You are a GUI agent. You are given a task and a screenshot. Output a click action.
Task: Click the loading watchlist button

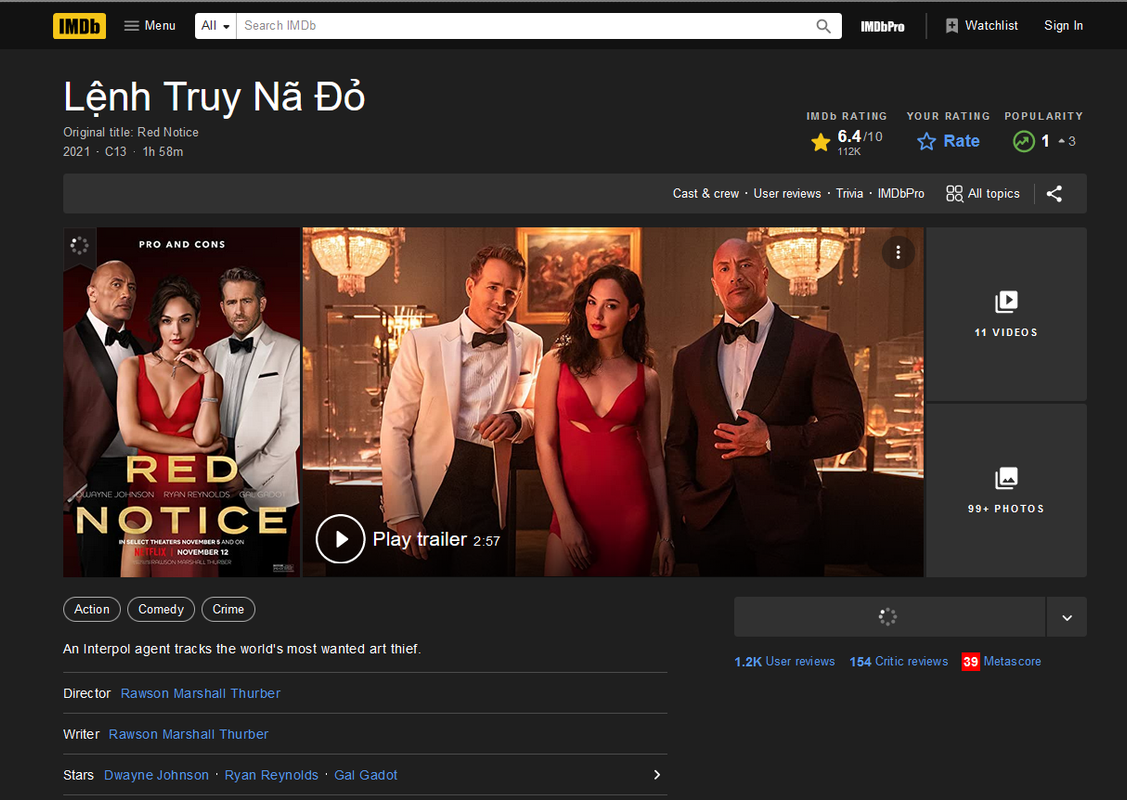click(x=889, y=617)
